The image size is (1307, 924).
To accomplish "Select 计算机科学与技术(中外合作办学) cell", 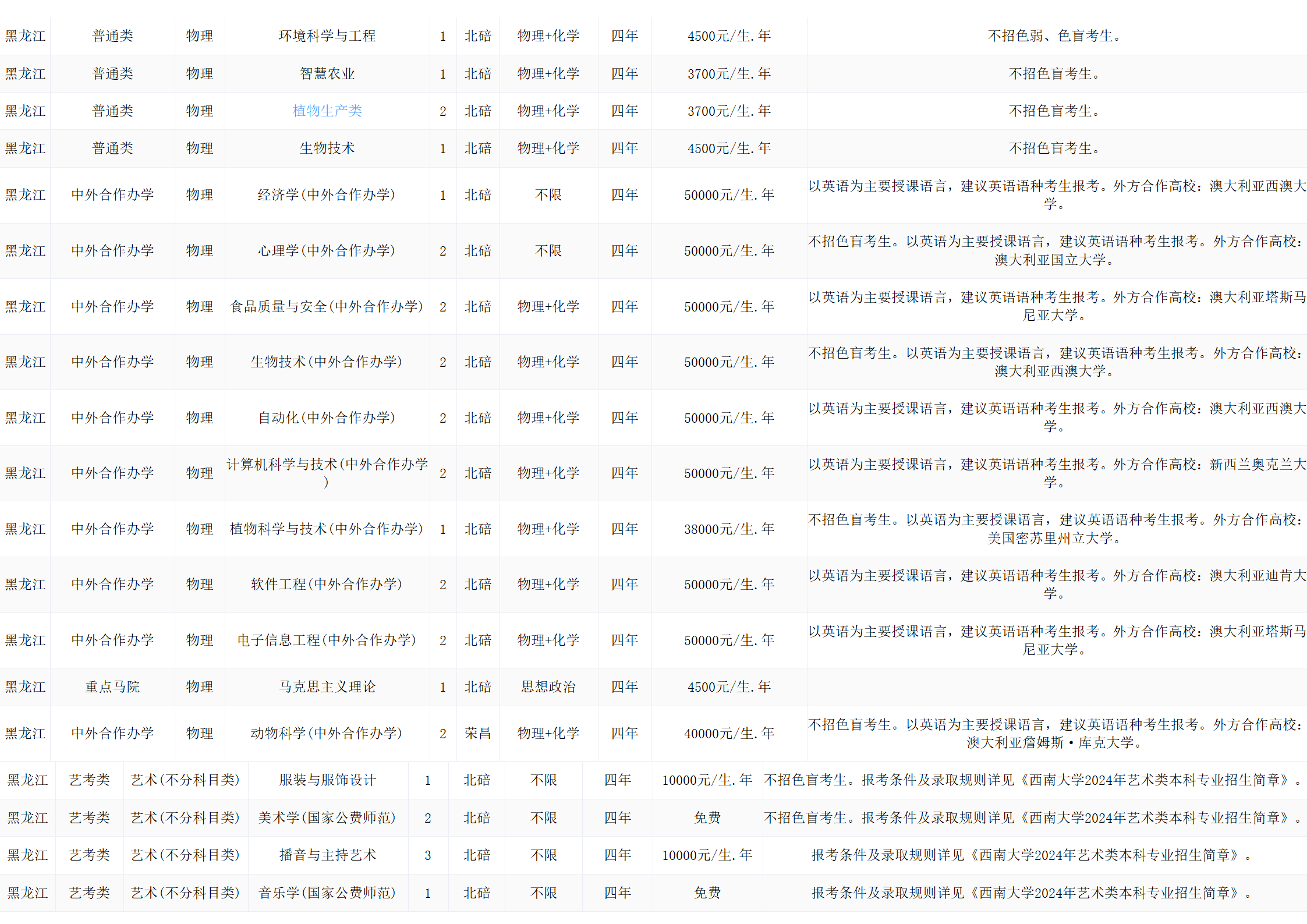I will 327,472.
